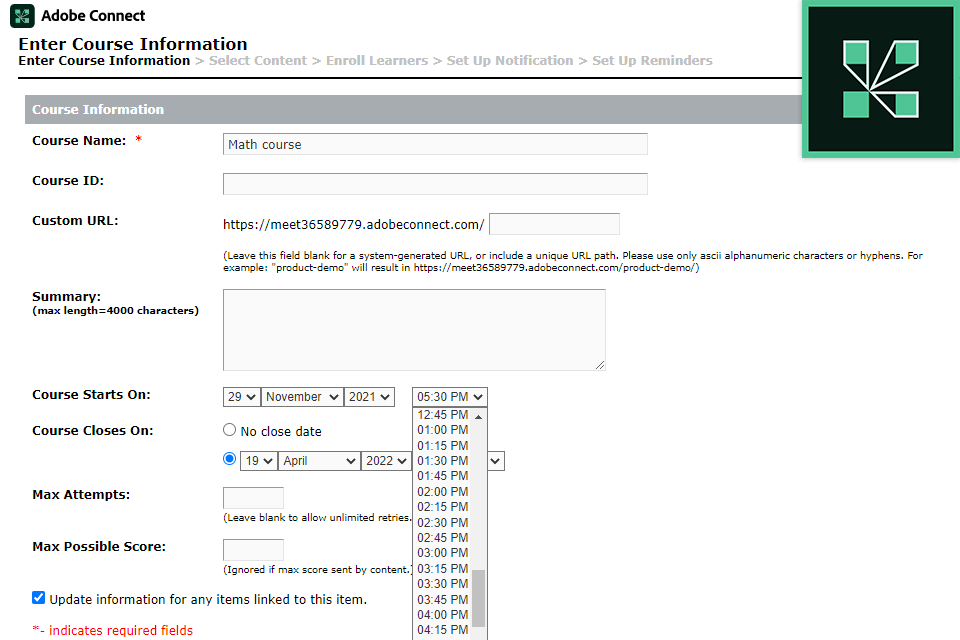The image size is (960, 640).
Task: Pick the 02:30 PM time option
Action: (x=443, y=522)
